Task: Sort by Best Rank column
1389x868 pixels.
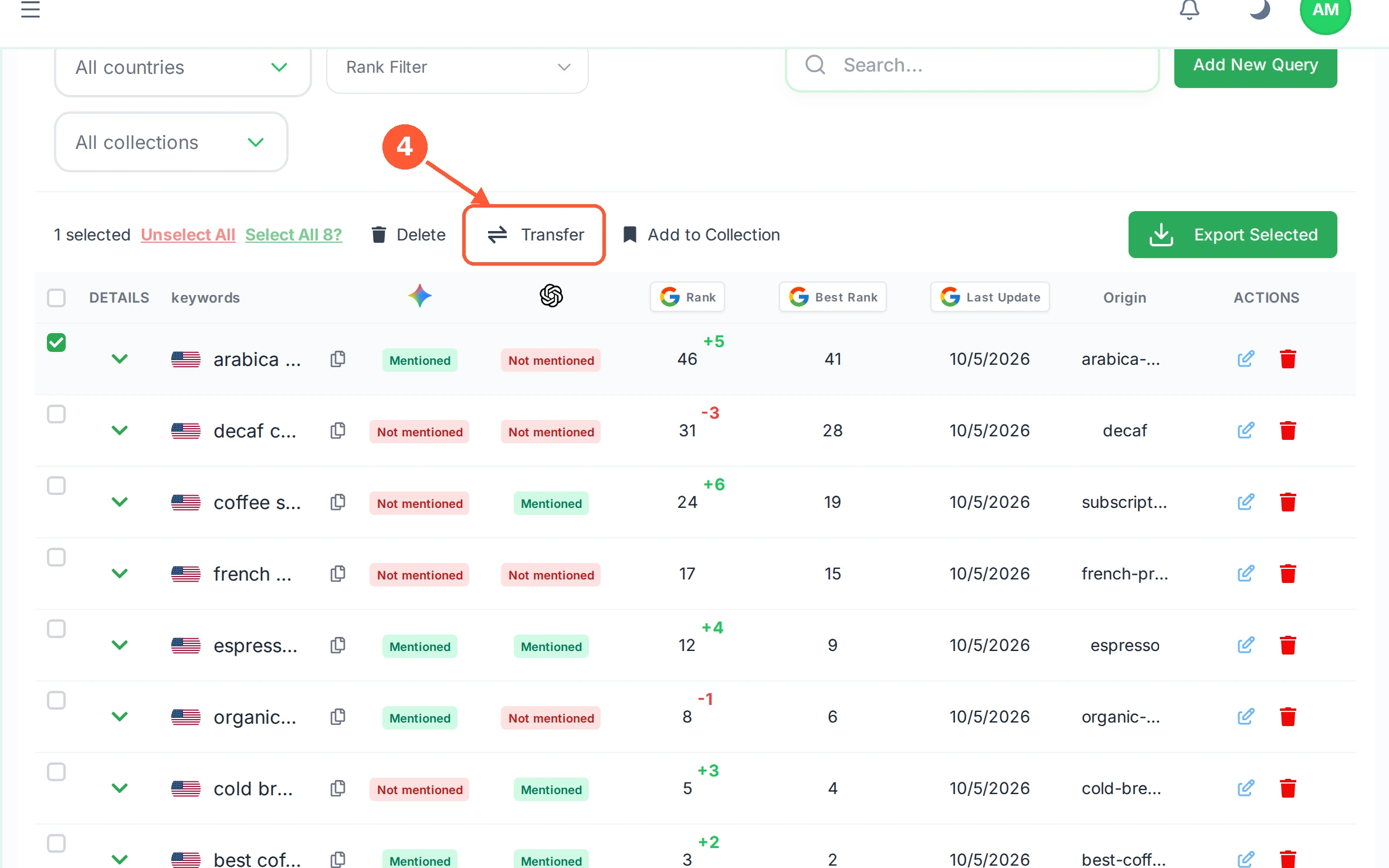Action: pos(833,297)
